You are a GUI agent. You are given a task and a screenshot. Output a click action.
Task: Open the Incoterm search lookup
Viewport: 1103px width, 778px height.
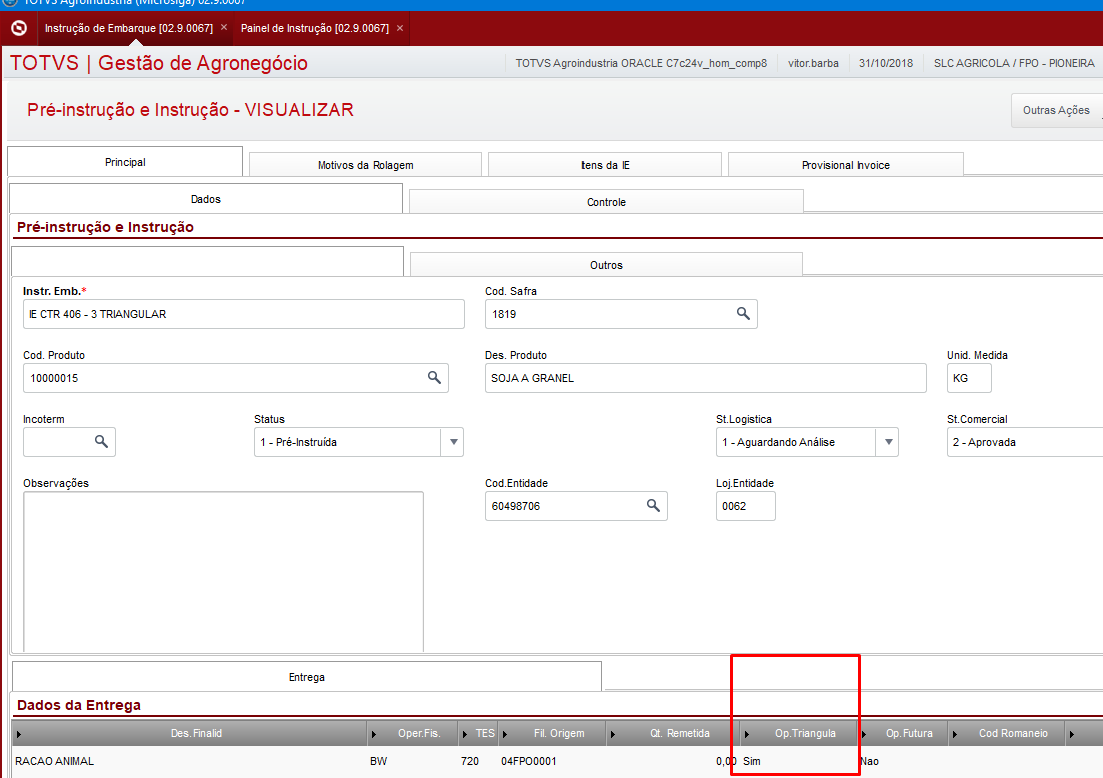[101, 442]
